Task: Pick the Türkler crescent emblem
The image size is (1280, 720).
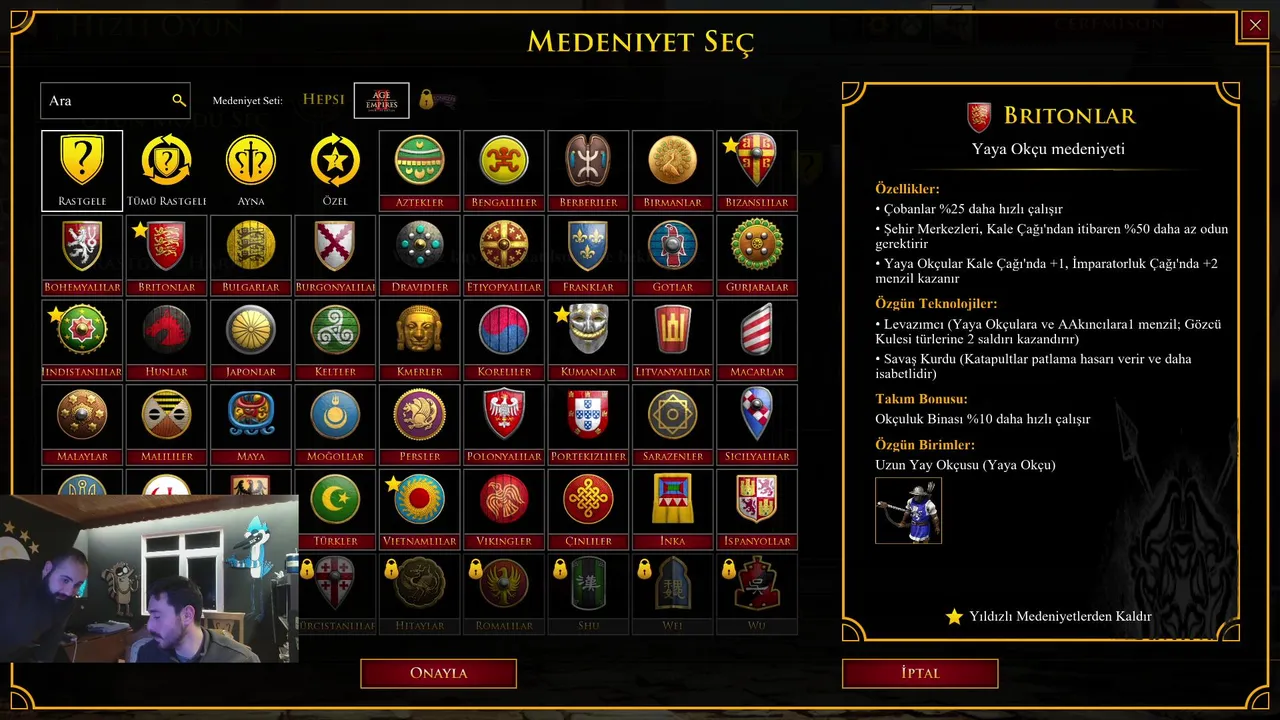Action: pyautogui.click(x=335, y=509)
